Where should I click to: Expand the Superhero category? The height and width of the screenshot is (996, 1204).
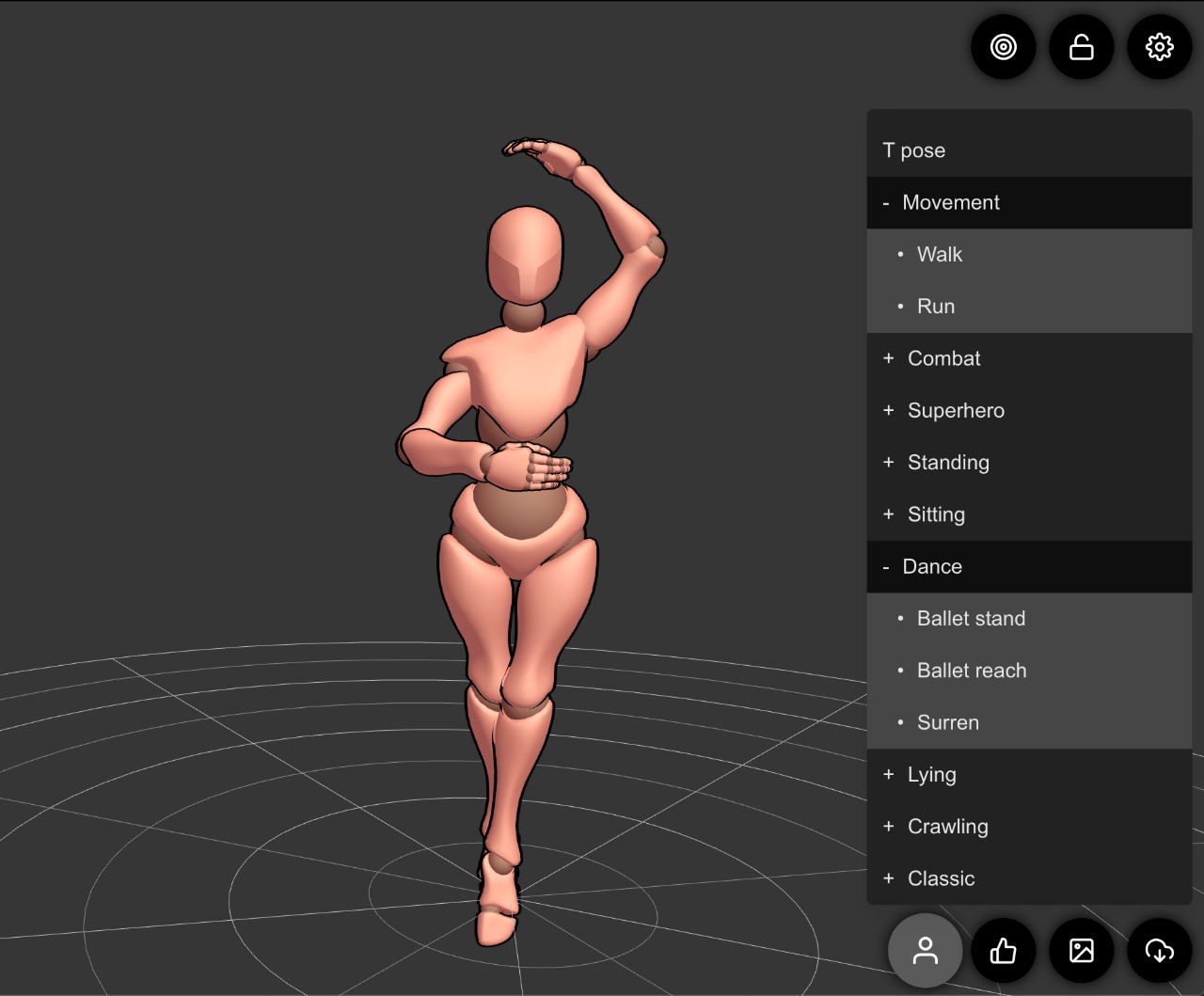(x=1029, y=410)
